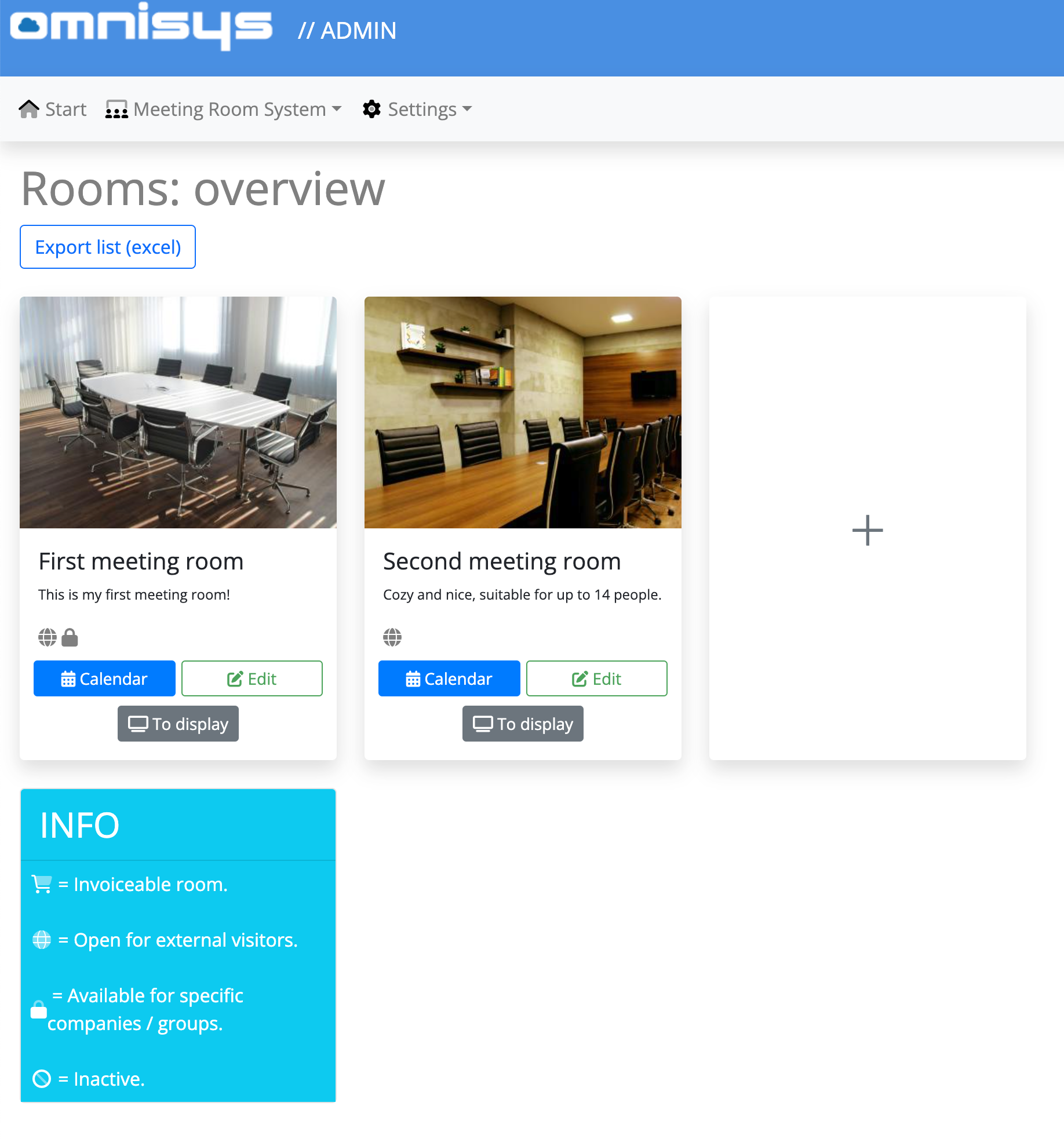The width and height of the screenshot is (1064, 1139).
Task: Click the globe icon on Second meeting room
Action: [392, 637]
